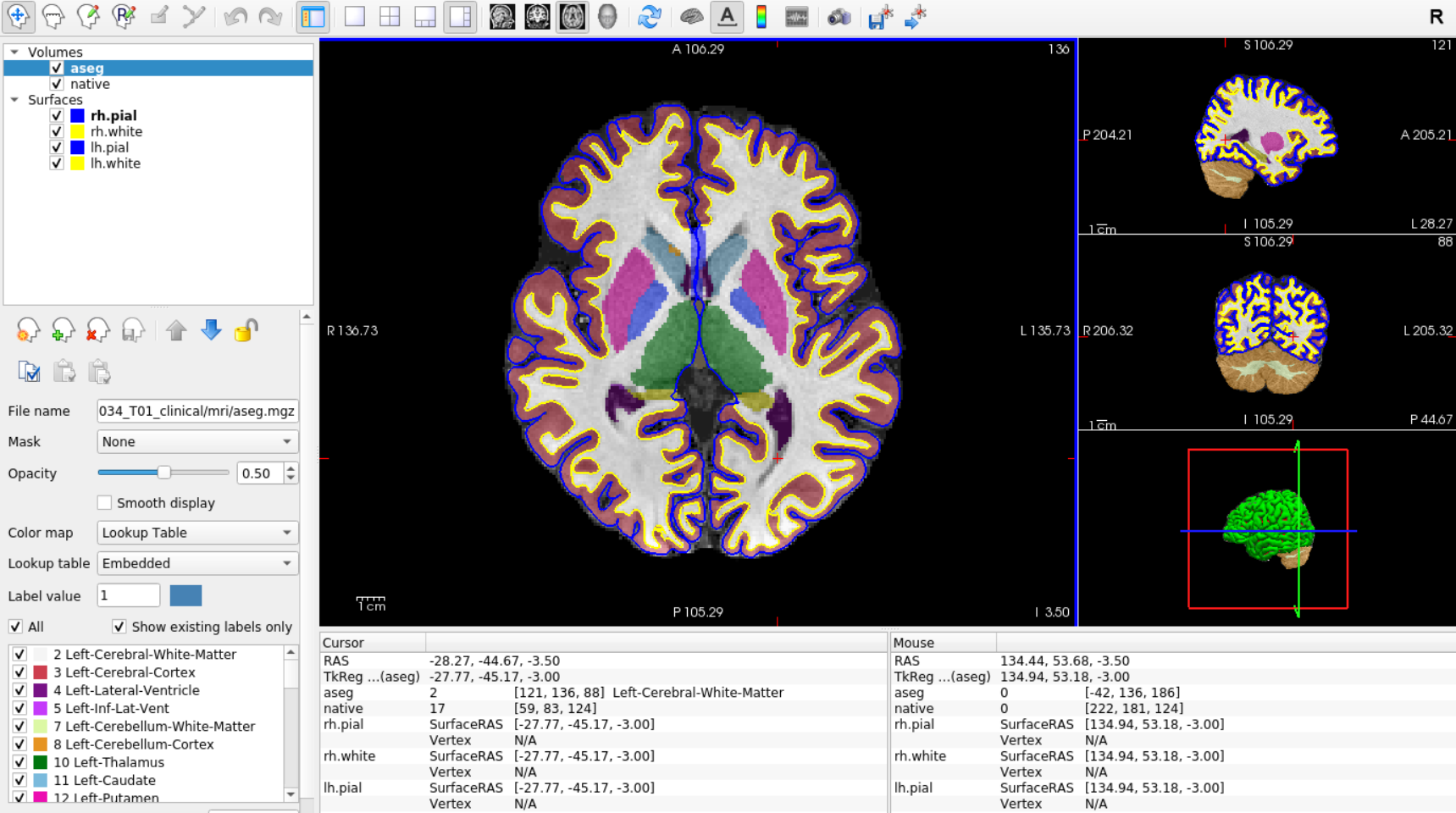Select the rh.white surface layer
Viewport: 1456px width, 813px height.
(116, 131)
